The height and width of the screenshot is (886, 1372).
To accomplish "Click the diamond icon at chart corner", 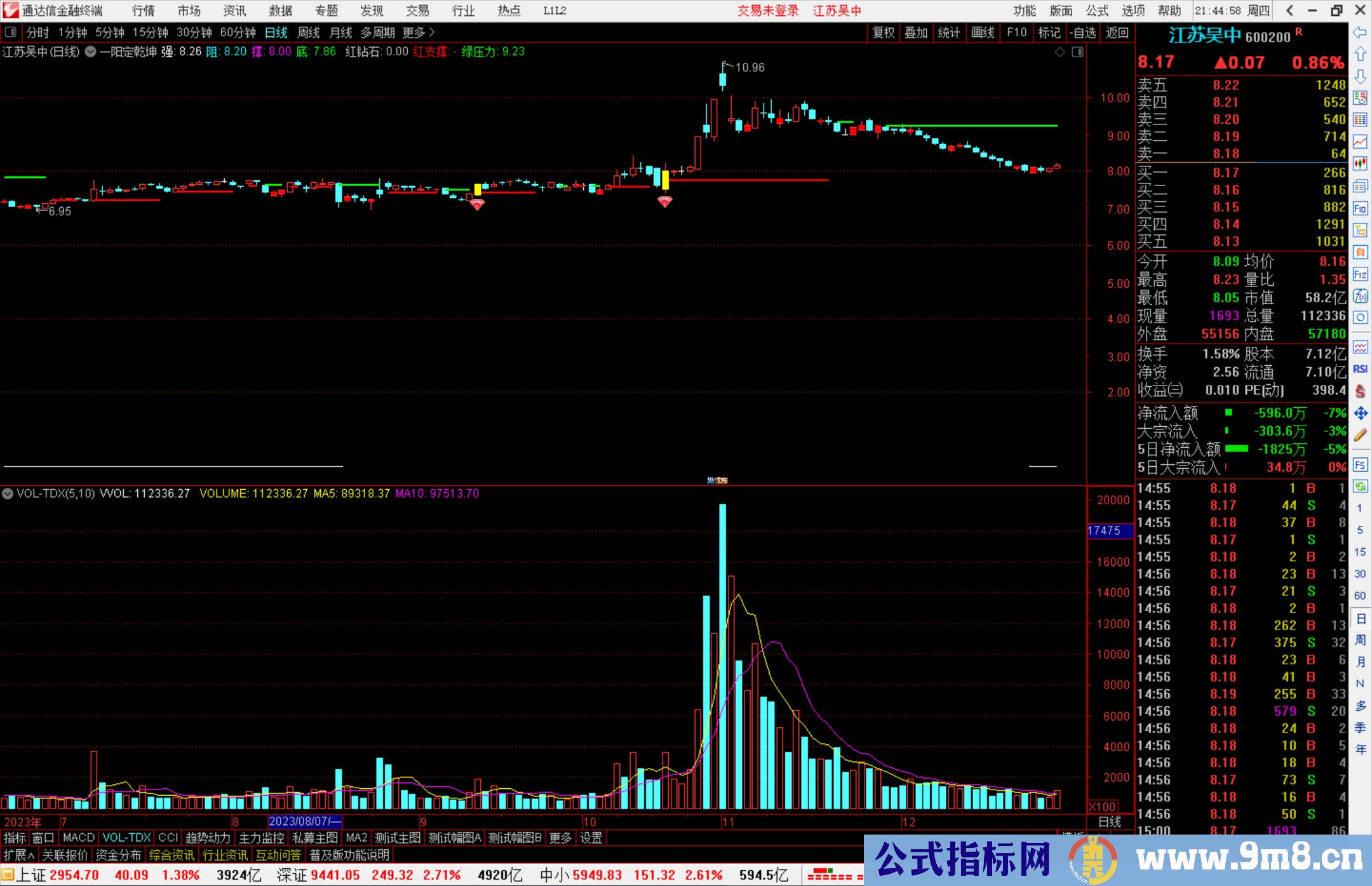I will 1059,52.
